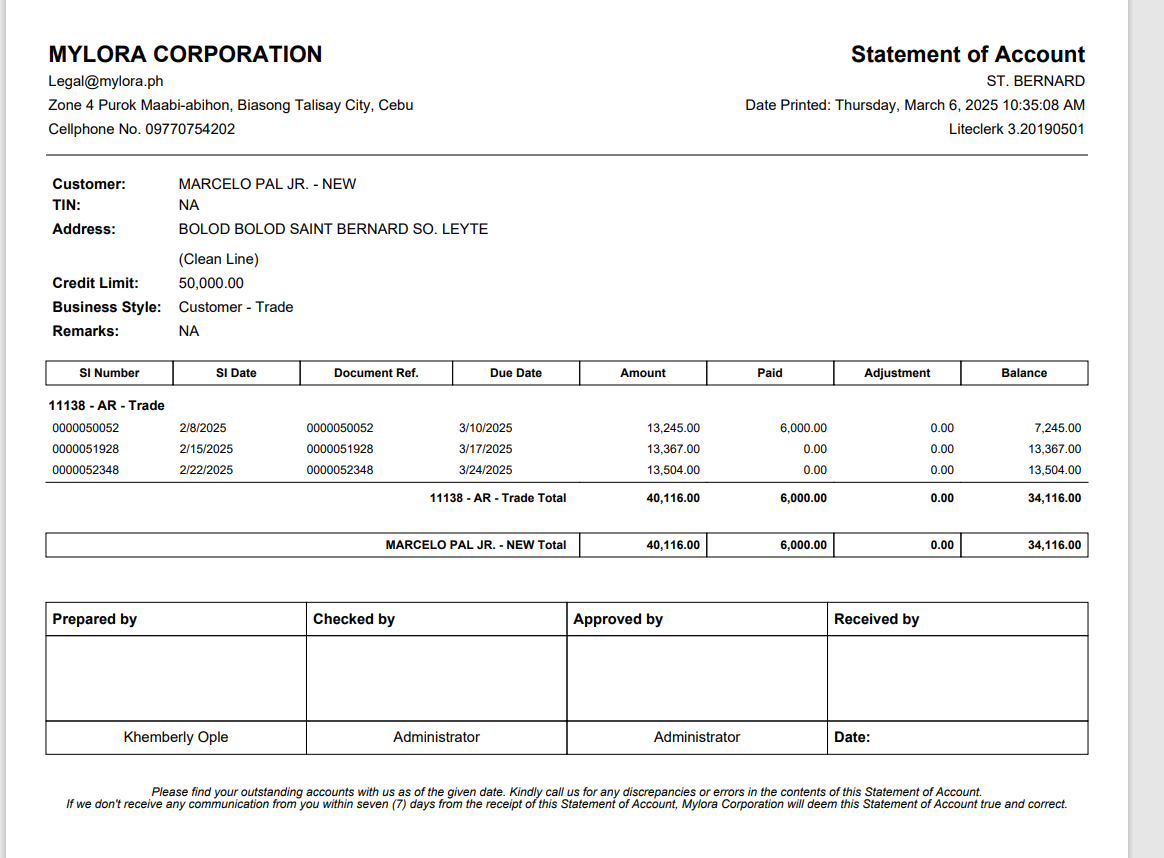The width and height of the screenshot is (1164, 858).
Task: Click the 11138 - AR - Trade group label
Action: [x=106, y=405]
